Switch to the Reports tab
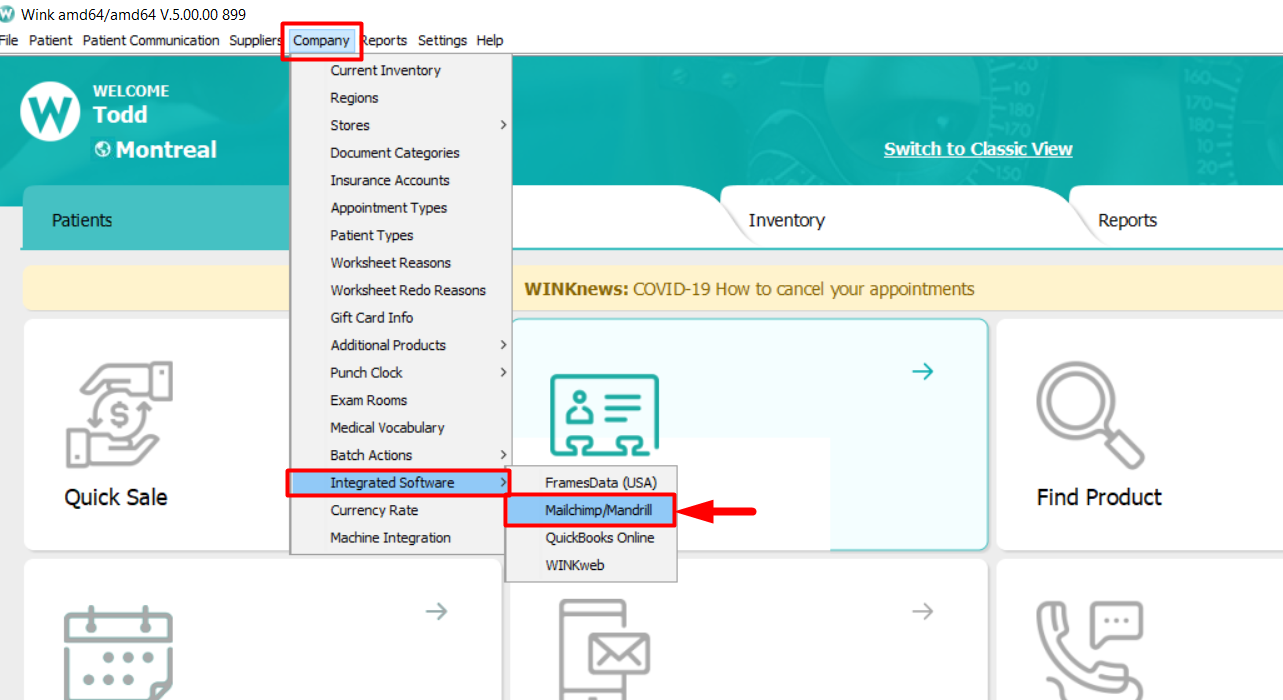Viewport: 1283px width, 700px height. tap(1126, 220)
